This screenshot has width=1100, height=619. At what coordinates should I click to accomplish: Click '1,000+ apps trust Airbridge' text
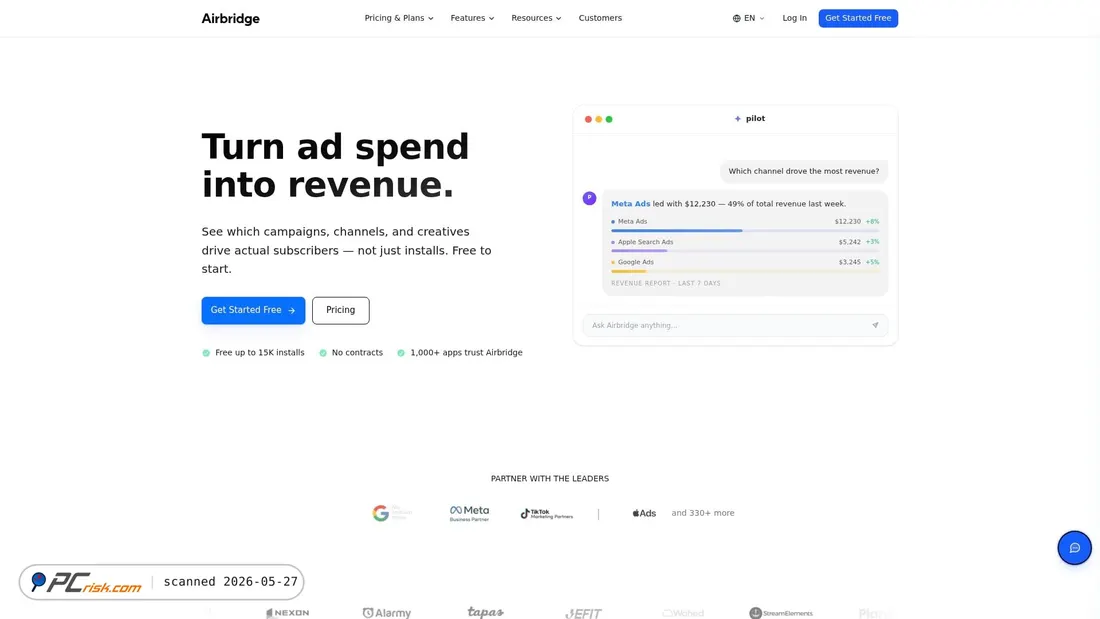click(x=467, y=352)
